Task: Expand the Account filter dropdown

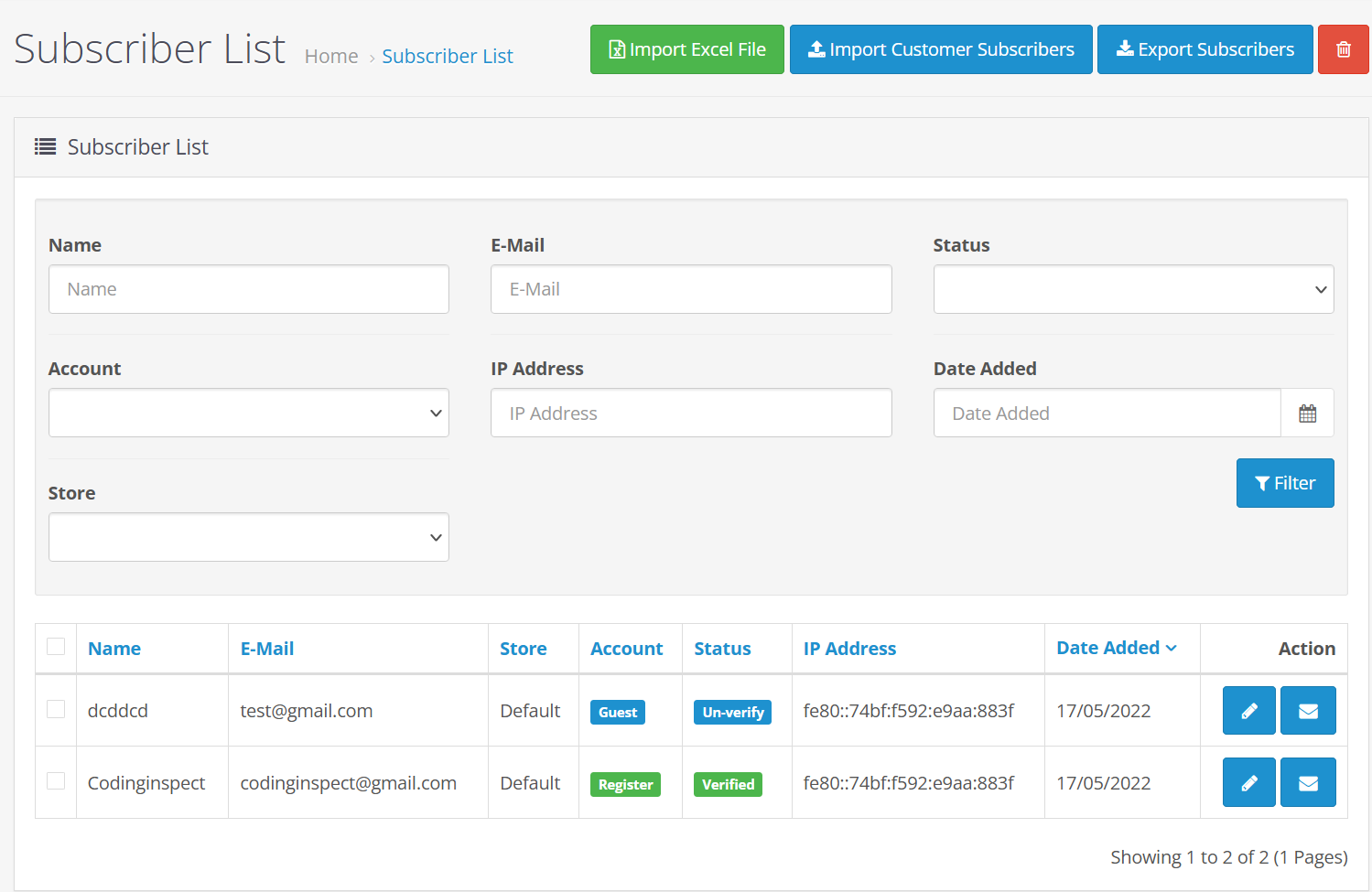Action: [x=248, y=414]
